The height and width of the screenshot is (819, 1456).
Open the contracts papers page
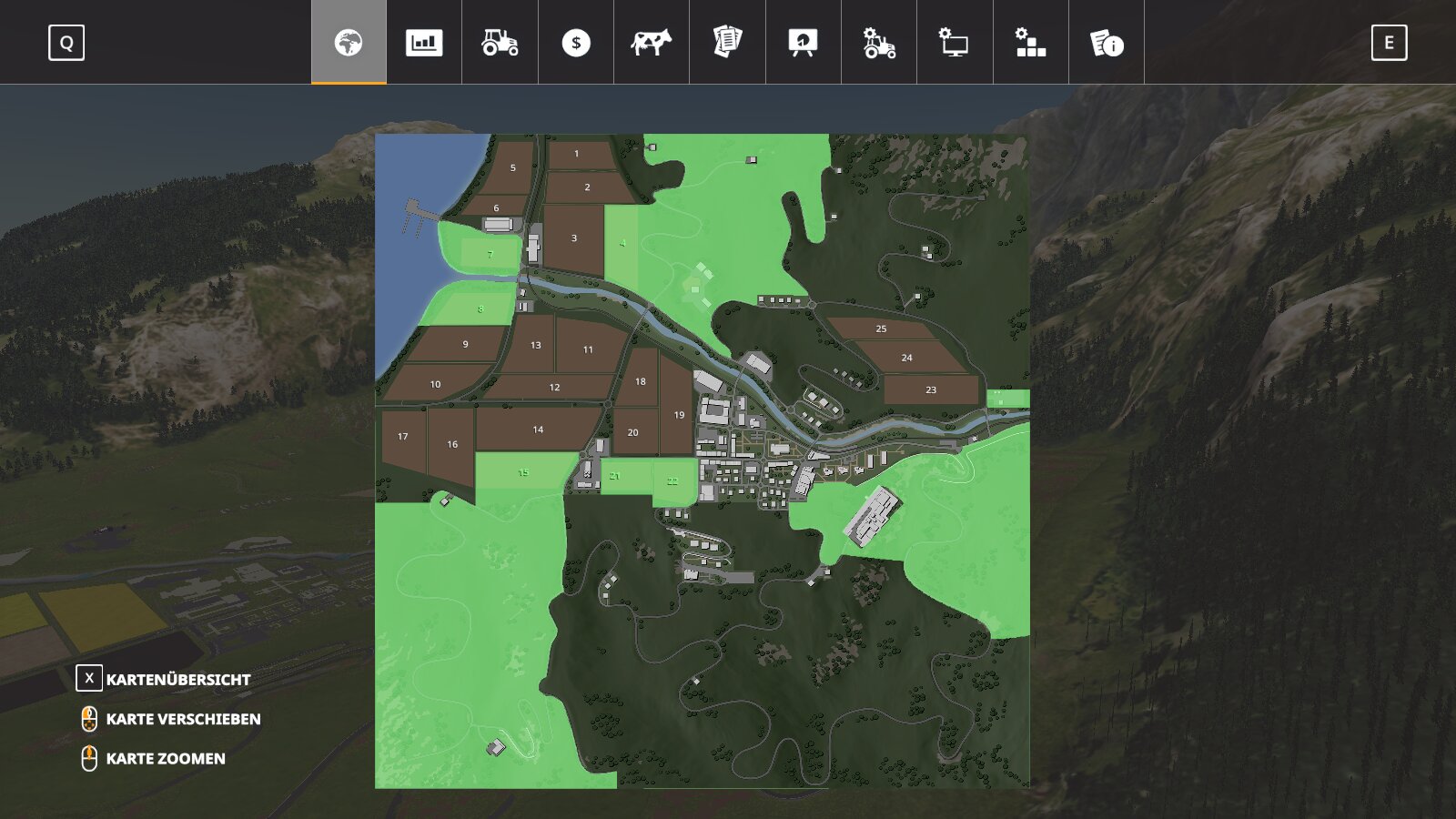(x=727, y=43)
